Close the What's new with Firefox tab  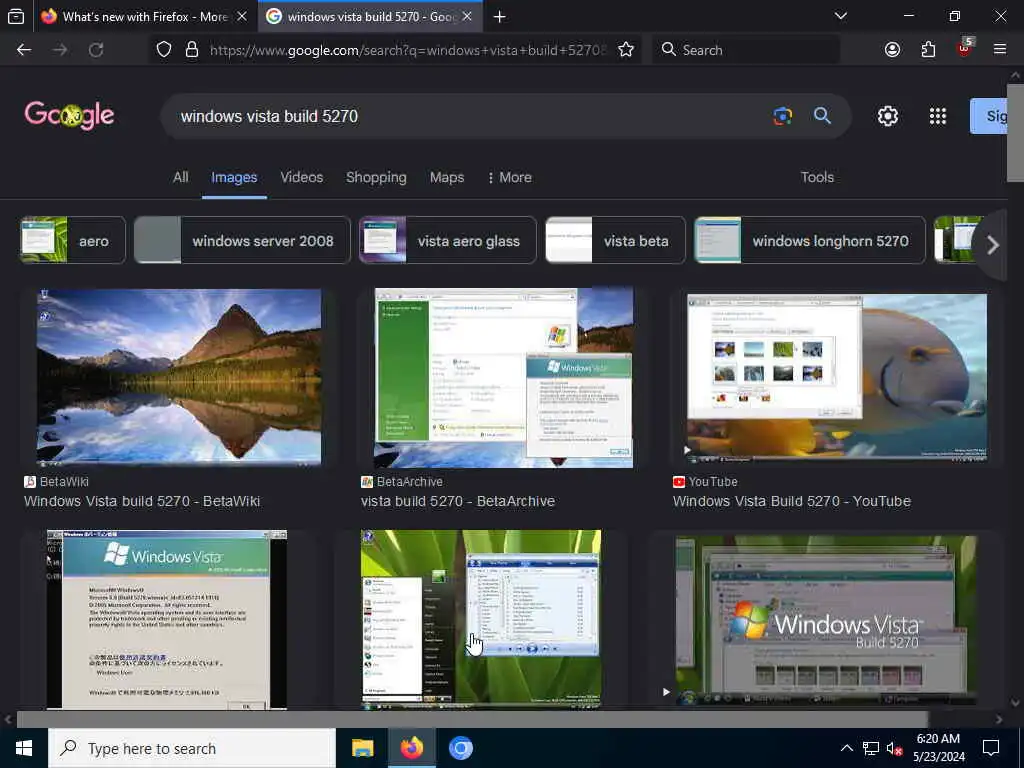242,16
